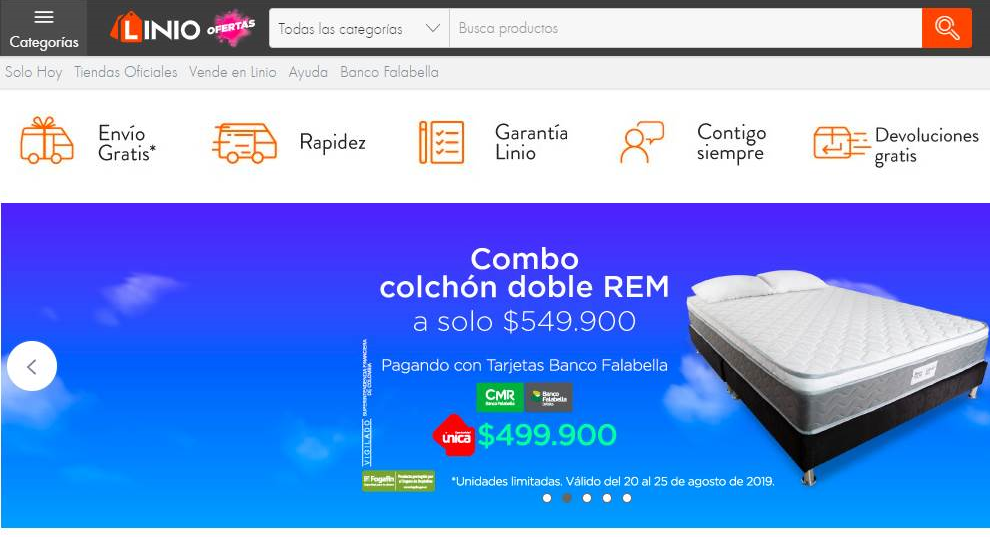Screen dimensions: 990x539
Task: Select the third carousel dot indicator
Action: point(587,498)
